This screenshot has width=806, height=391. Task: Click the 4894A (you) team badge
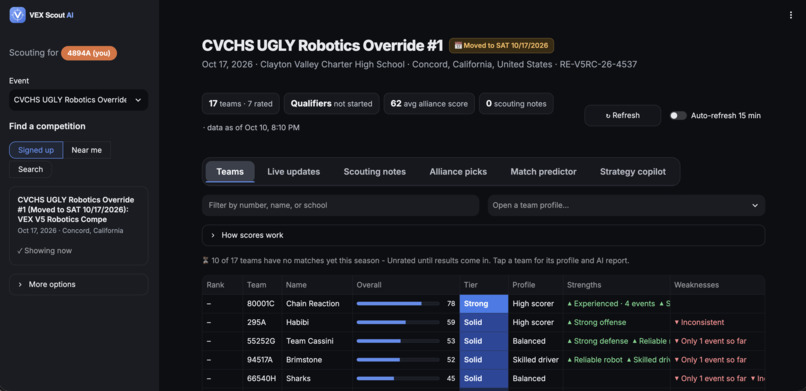coord(89,53)
